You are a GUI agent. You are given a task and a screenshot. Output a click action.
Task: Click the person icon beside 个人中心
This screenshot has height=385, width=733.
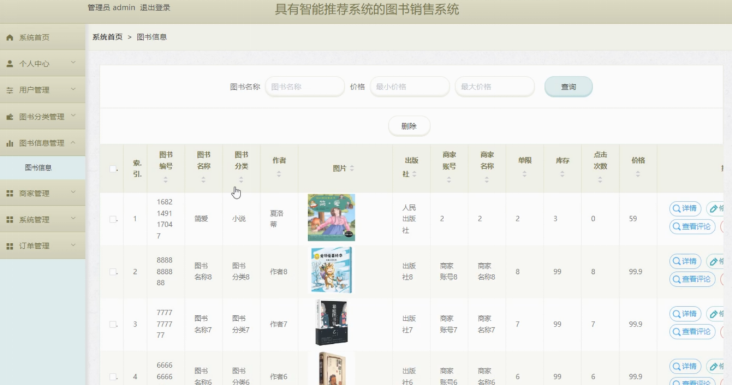pyautogui.click(x=9, y=64)
